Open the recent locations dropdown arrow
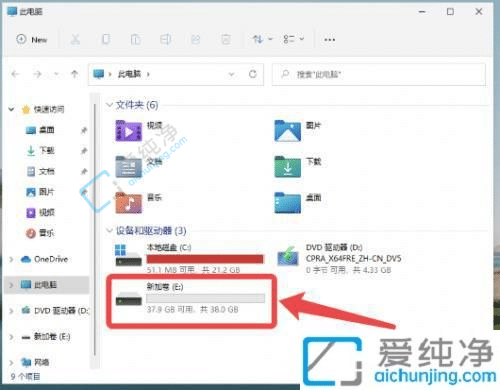The image size is (500, 390). pyautogui.click(x=56, y=74)
